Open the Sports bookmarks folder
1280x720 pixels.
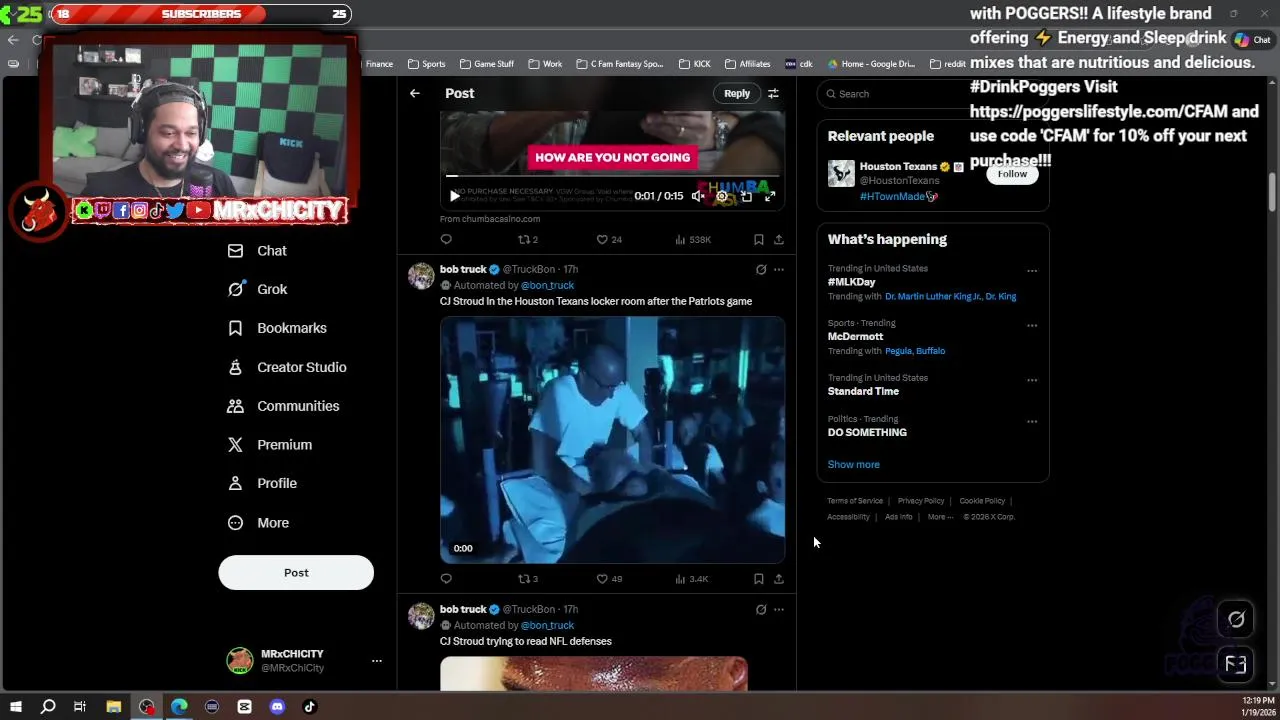426,64
